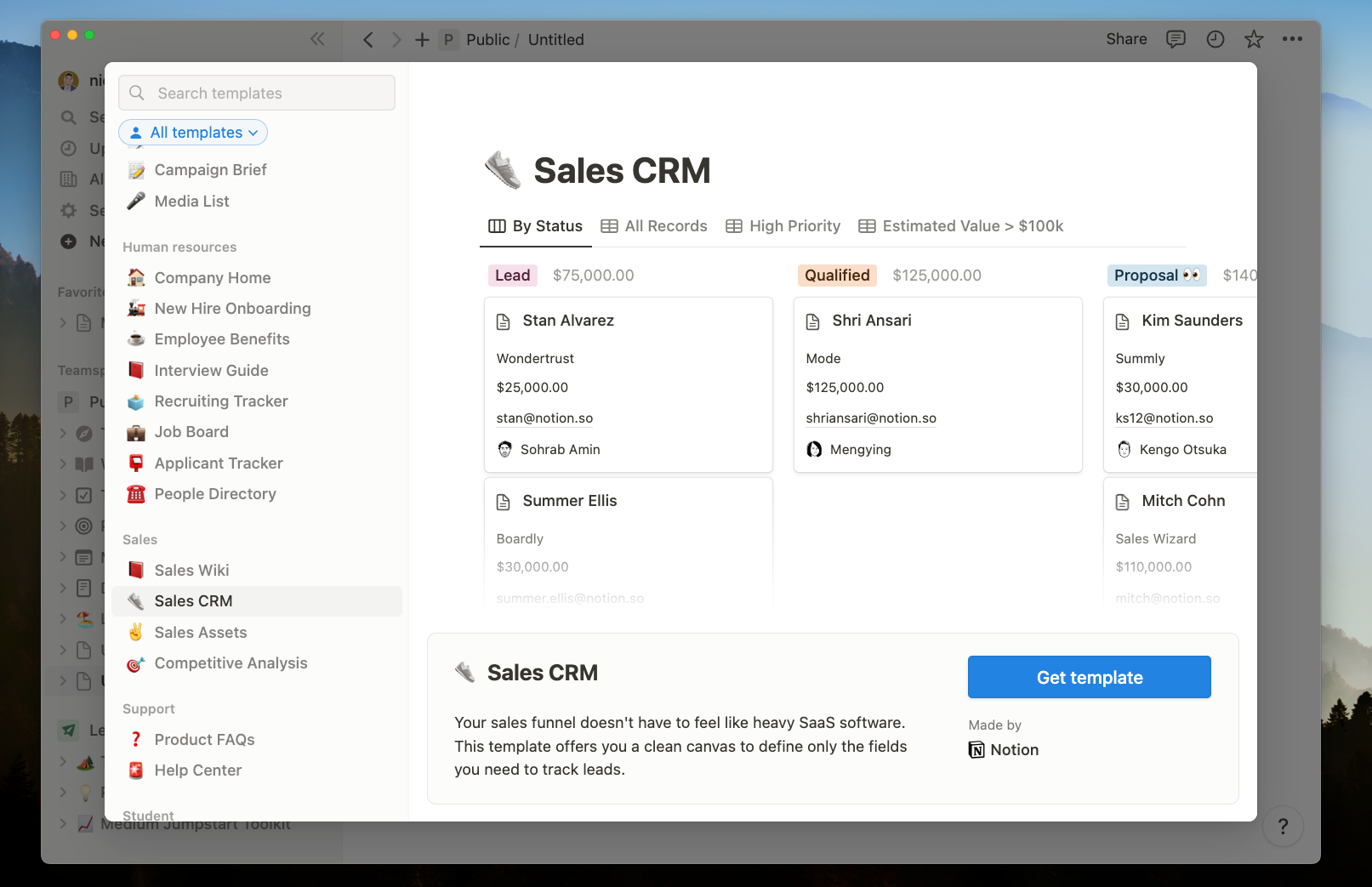Open the Estimated Value > $100k tab
1372x887 pixels.
tap(961, 226)
